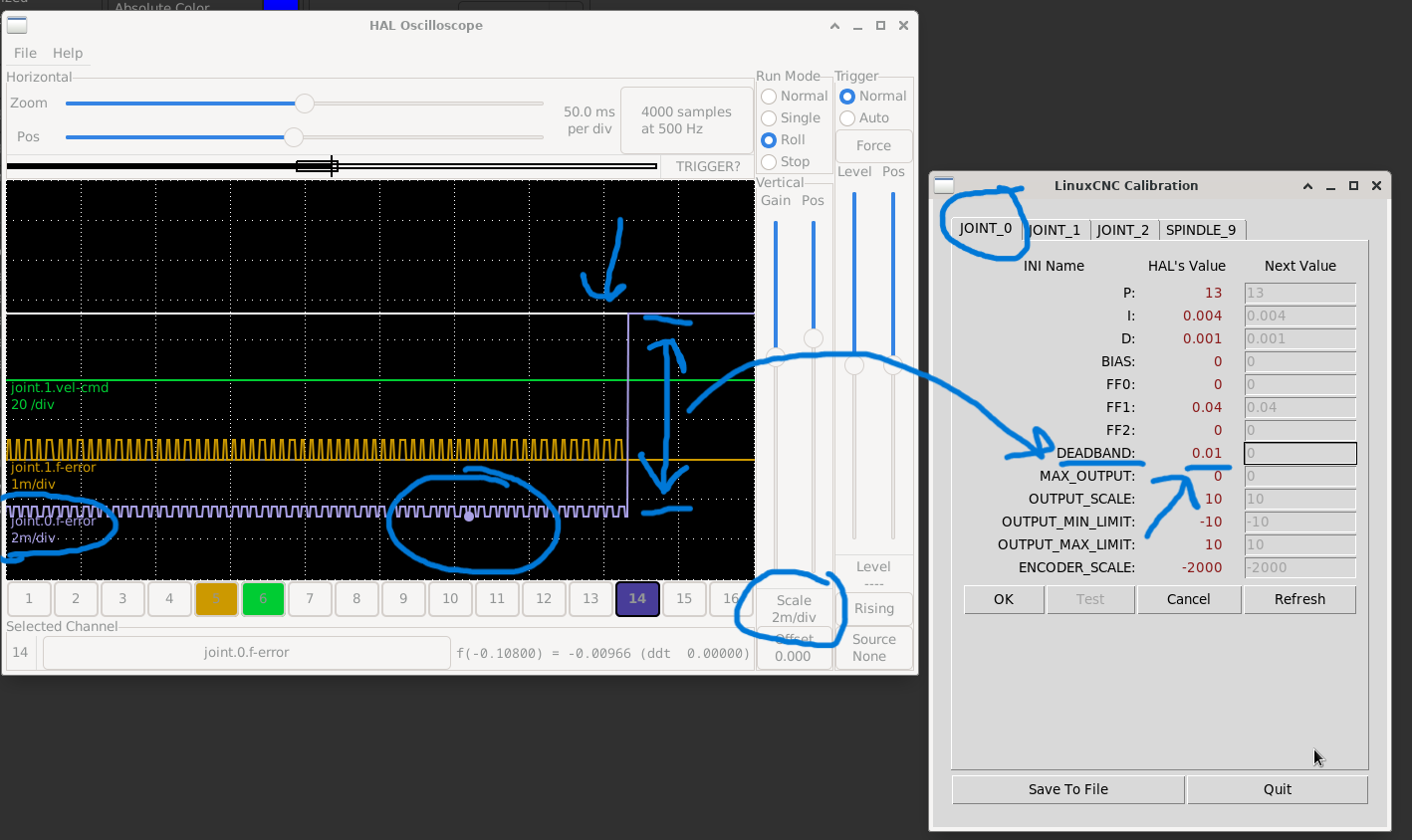
Task: Open the 4000 samples at 500 Hz setting
Action: click(686, 120)
